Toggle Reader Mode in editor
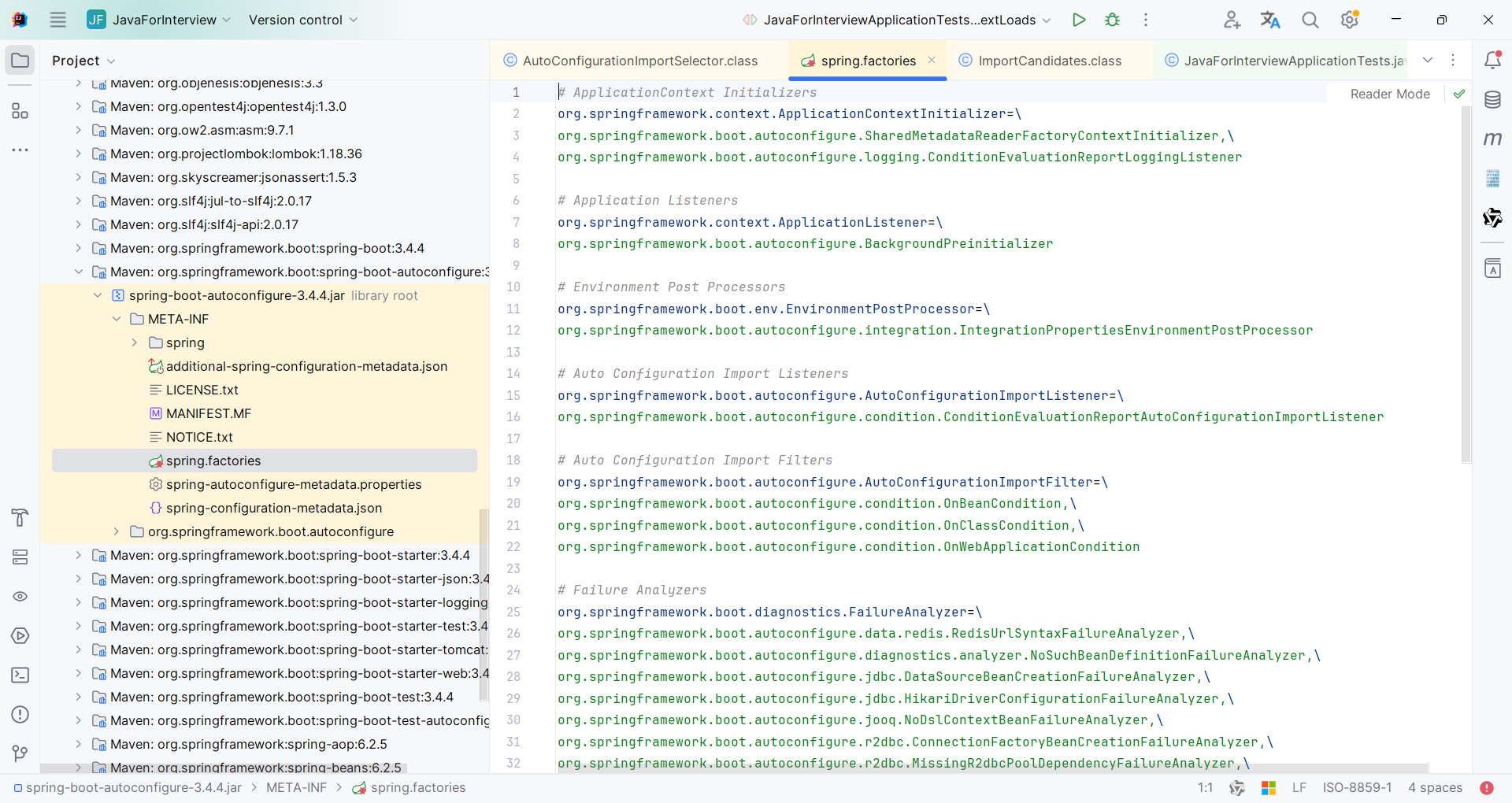This screenshot has width=1512, height=803. [1390, 94]
